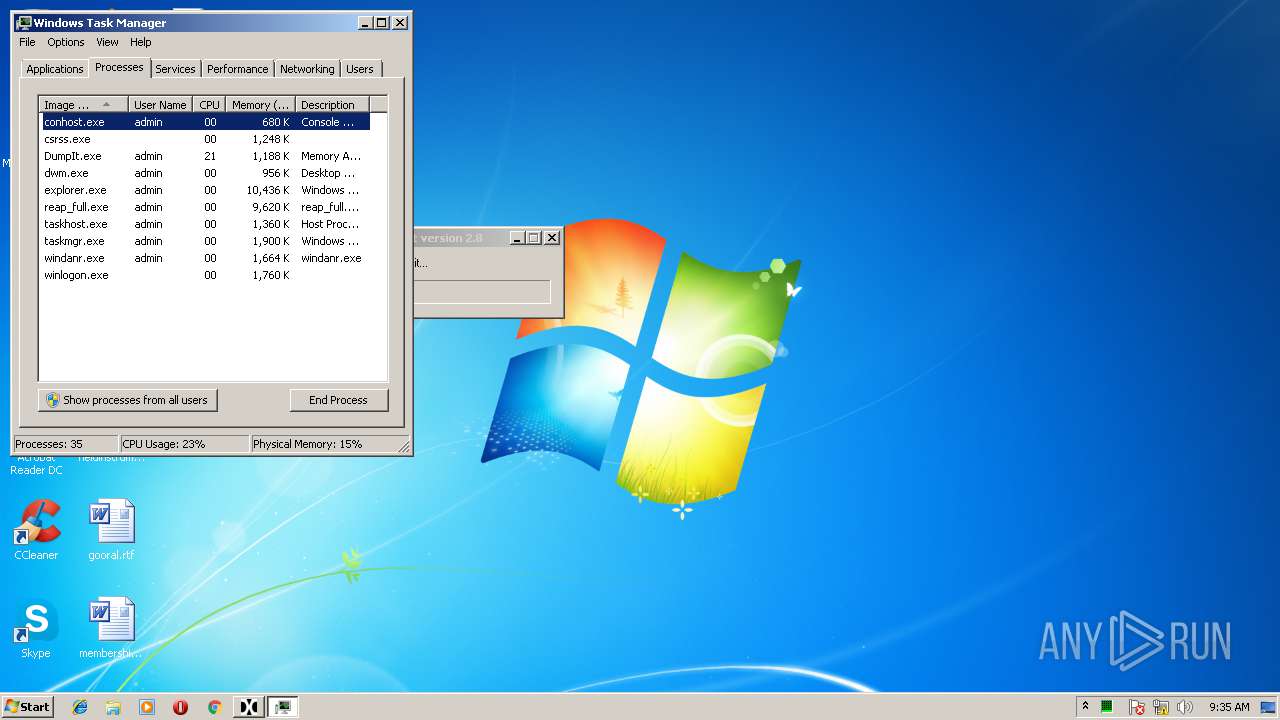The width and height of the screenshot is (1280, 720).
Task: Open the Help menu
Action: pos(141,42)
